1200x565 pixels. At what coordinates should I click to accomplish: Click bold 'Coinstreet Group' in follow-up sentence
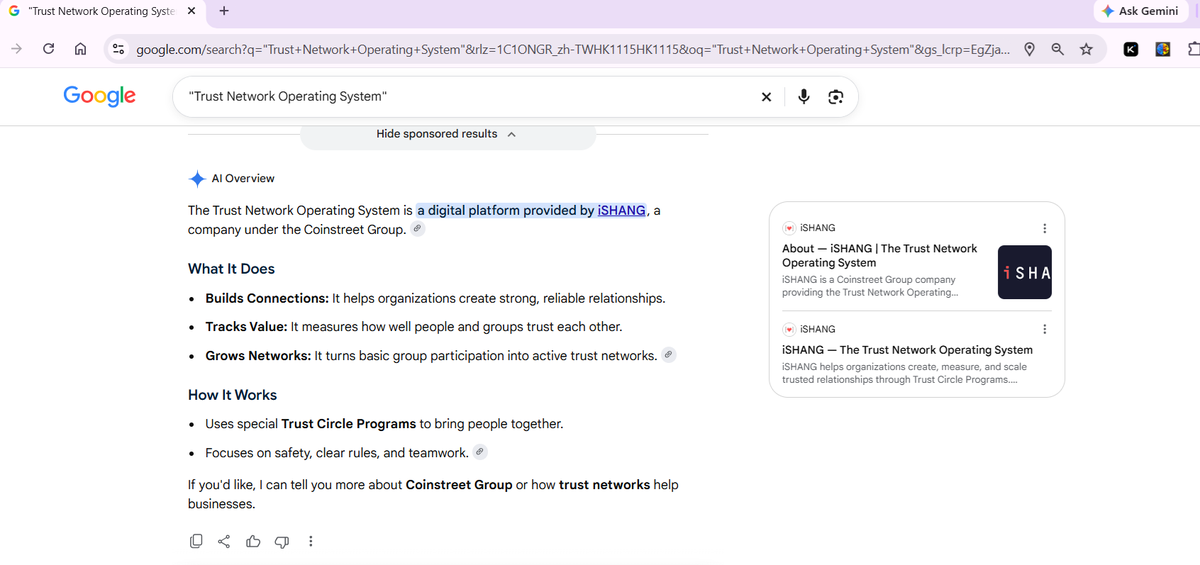459,485
